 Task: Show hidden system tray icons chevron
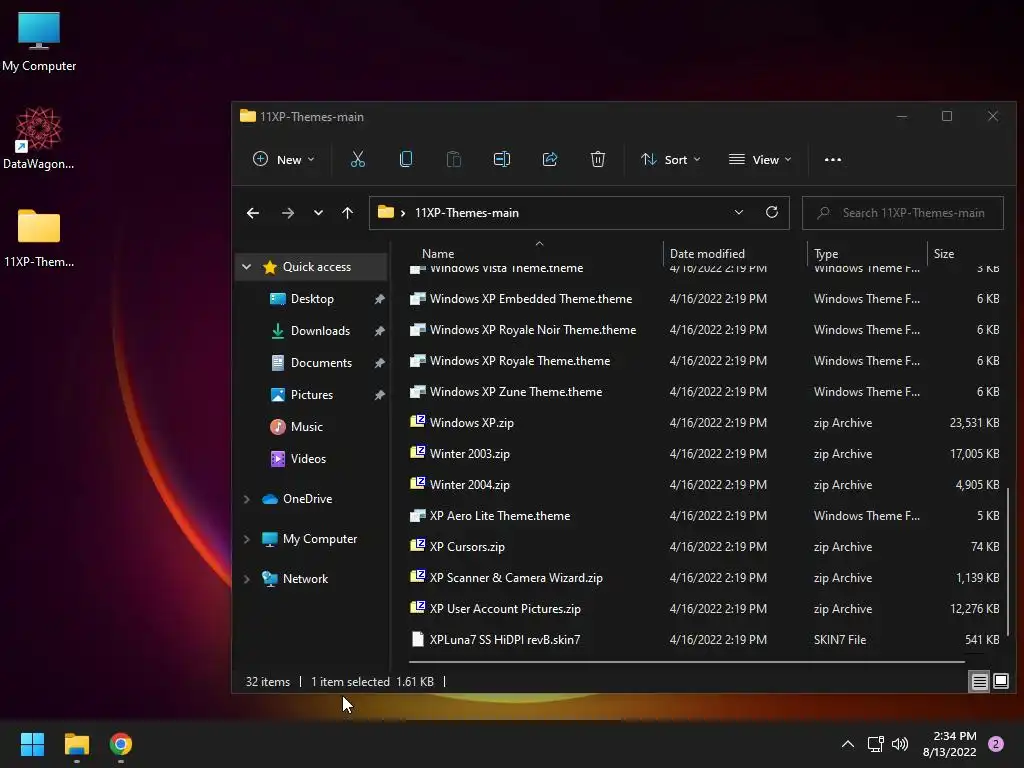pos(848,744)
